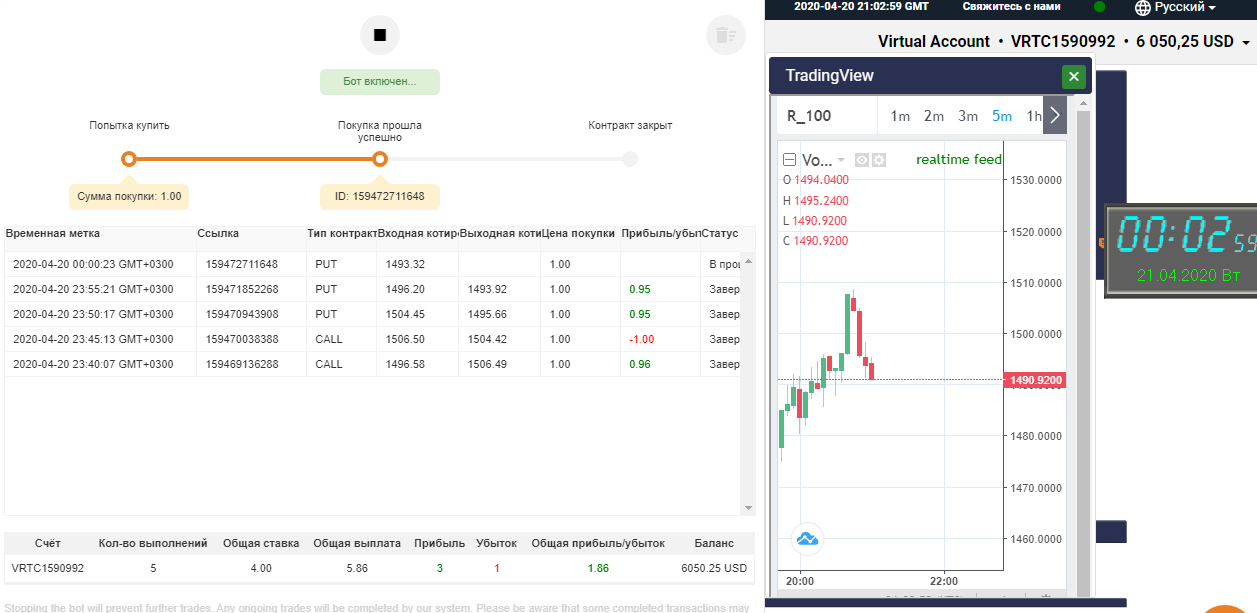
Task: Collapse the indicator legend with minus icon
Action: click(790, 160)
